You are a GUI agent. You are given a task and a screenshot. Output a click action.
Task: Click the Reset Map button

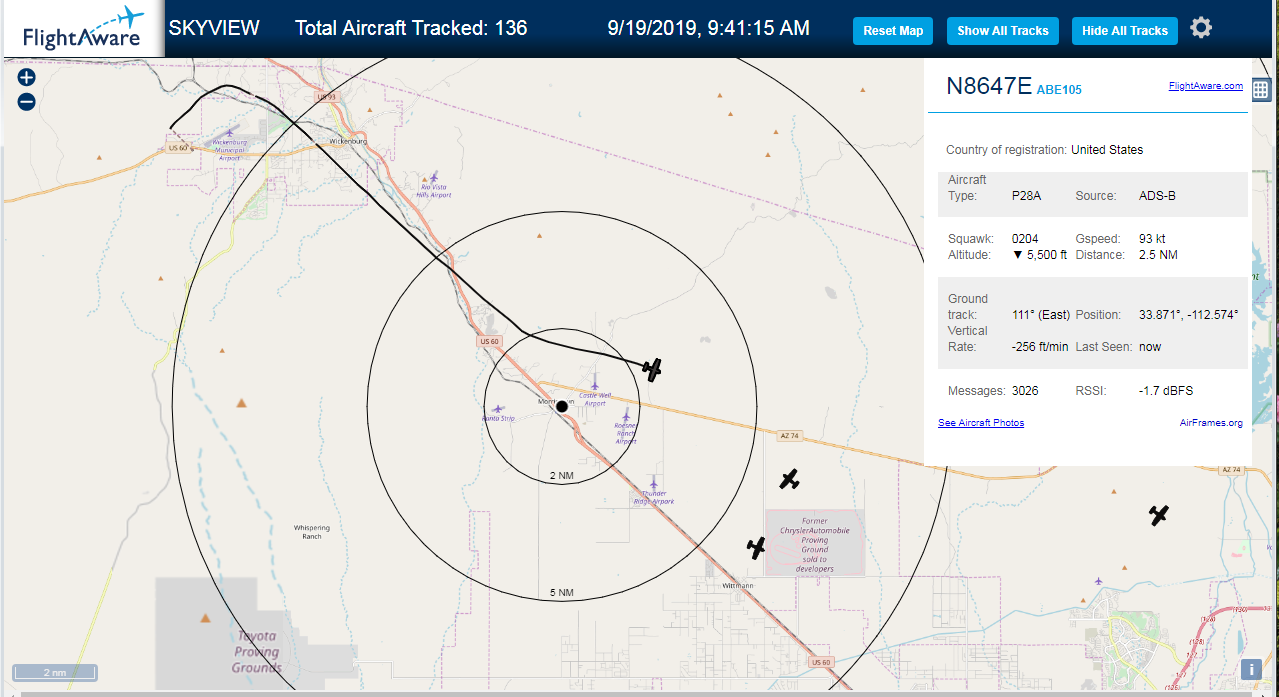[x=893, y=31]
